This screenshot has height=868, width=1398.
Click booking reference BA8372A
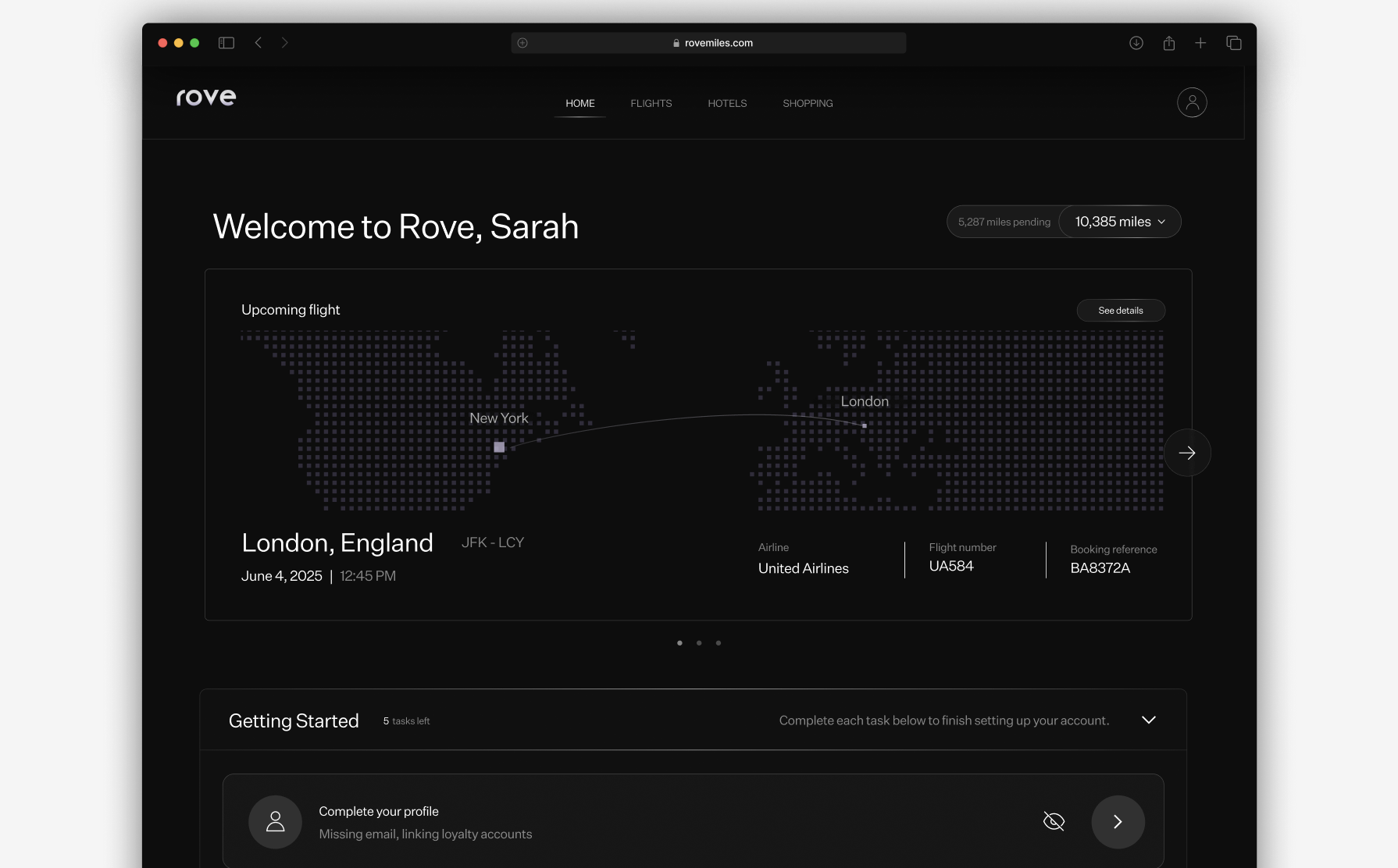(x=1100, y=567)
